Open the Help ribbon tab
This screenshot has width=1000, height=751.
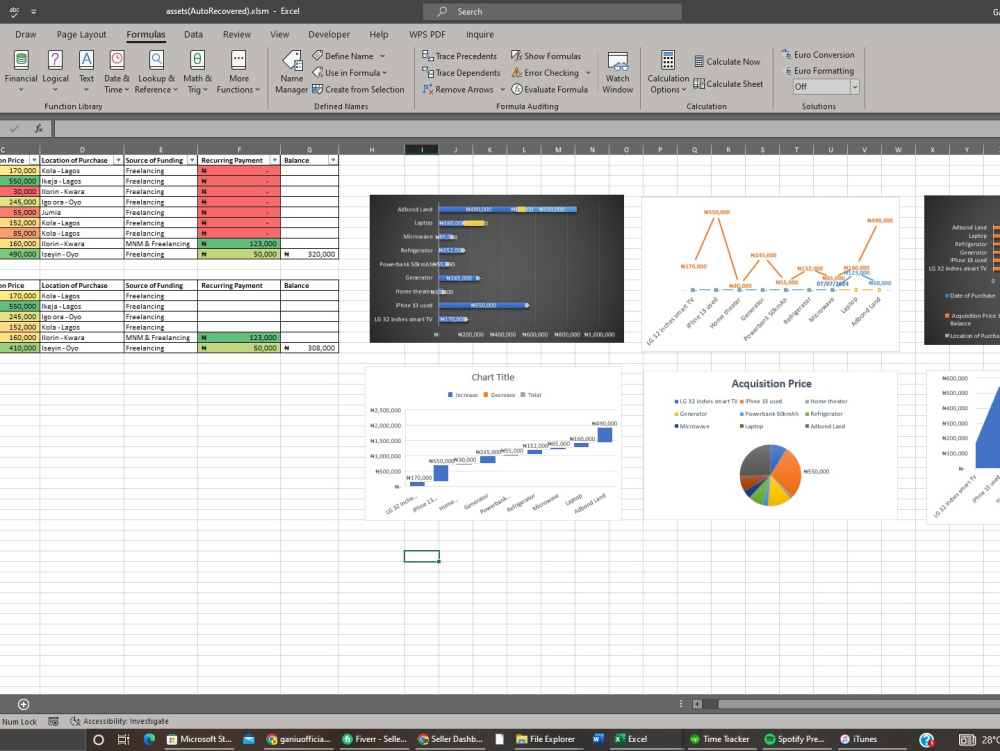click(x=378, y=34)
